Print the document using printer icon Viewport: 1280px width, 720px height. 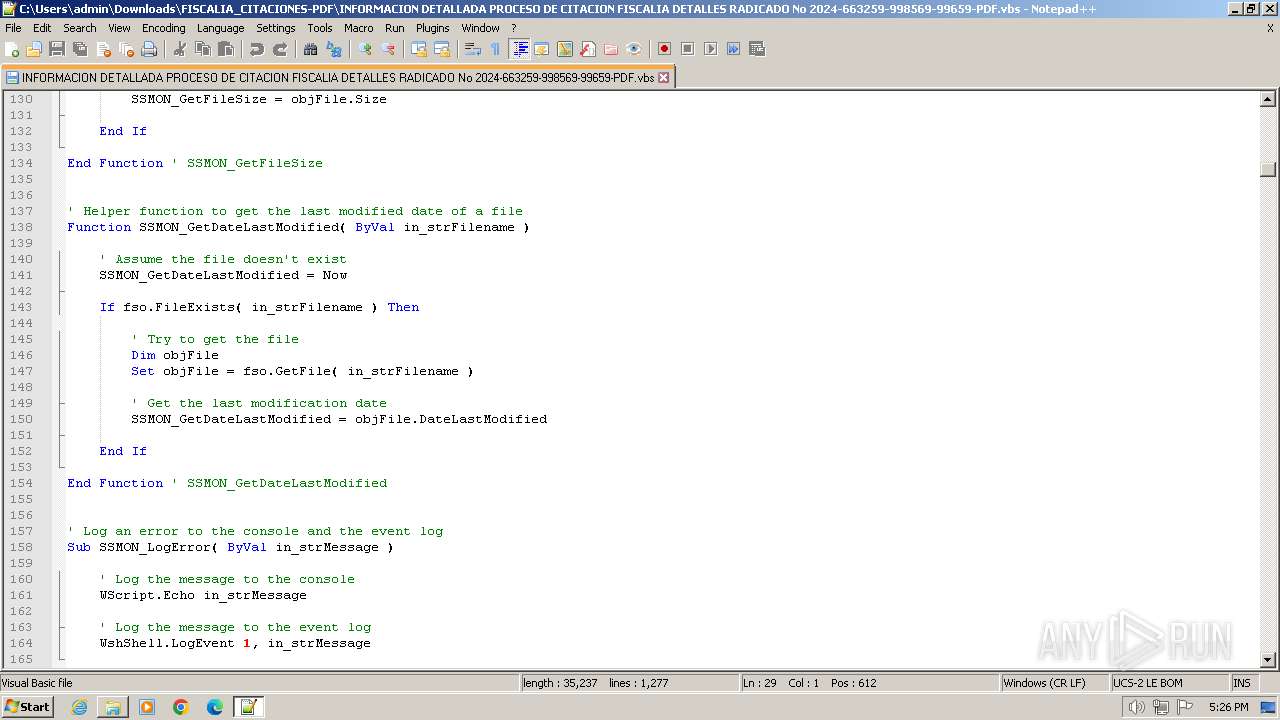(x=149, y=49)
